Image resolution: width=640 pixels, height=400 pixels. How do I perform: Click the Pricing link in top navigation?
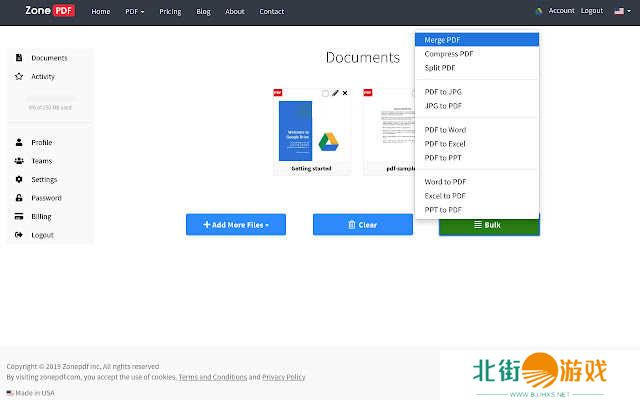click(170, 12)
